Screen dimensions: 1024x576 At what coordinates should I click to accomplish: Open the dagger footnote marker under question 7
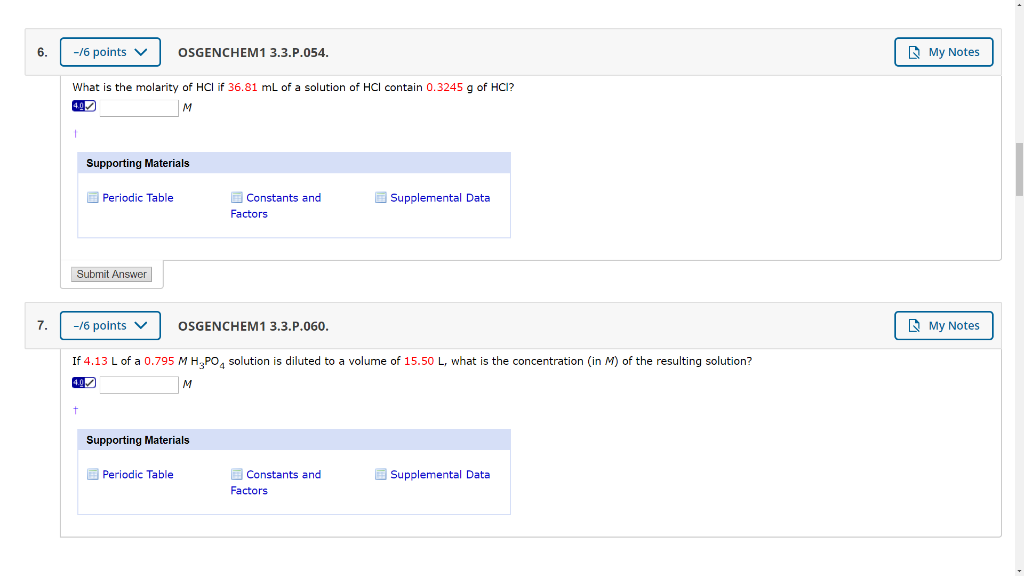[75, 409]
